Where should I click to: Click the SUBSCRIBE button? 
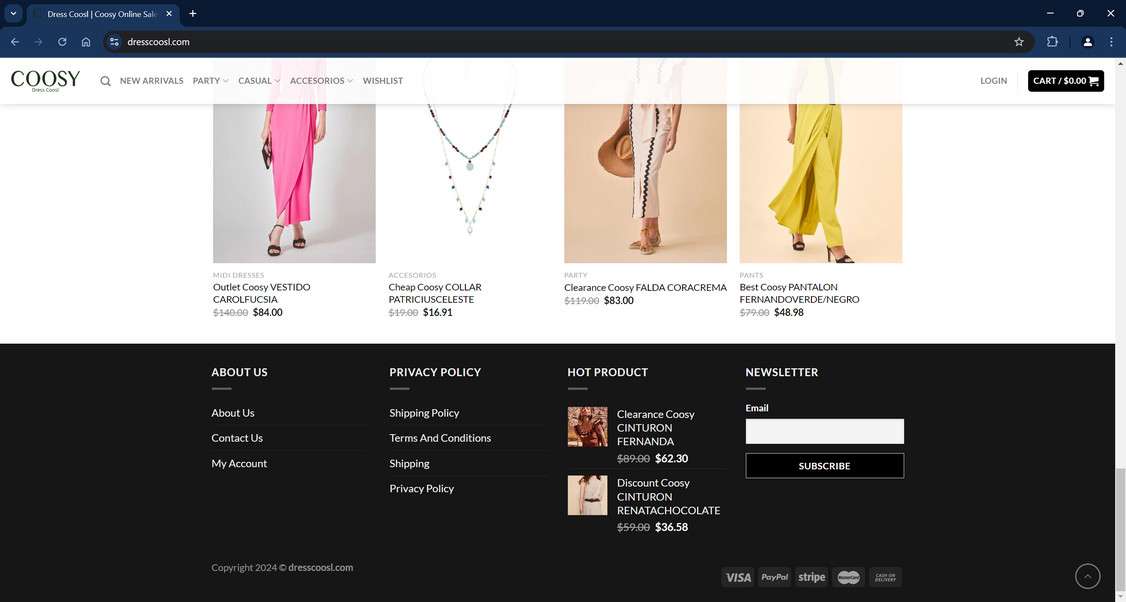pyautogui.click(x=824, y=466)
